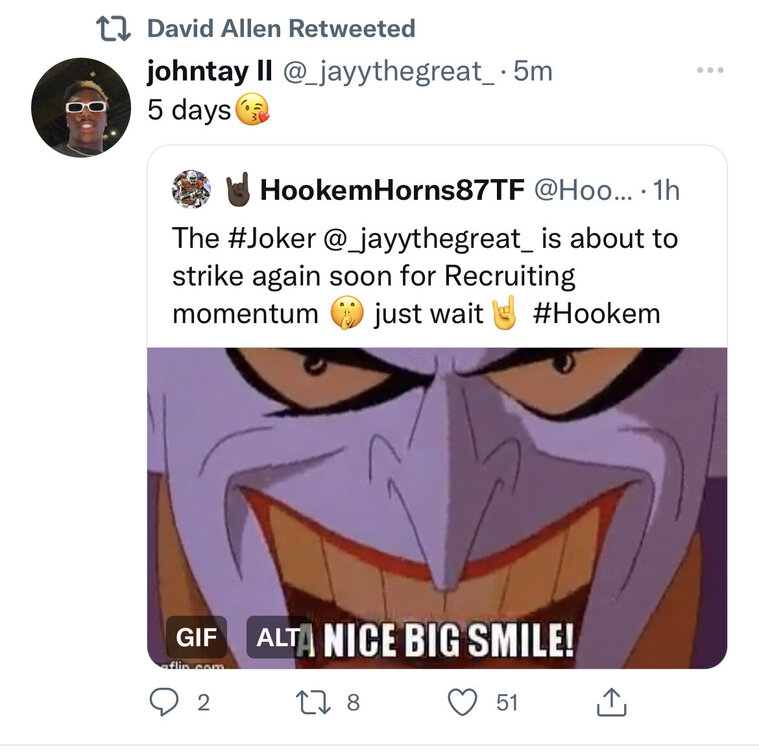
Task: Open the share options icon
Action: pyautogui.click(x=610, y=703)
